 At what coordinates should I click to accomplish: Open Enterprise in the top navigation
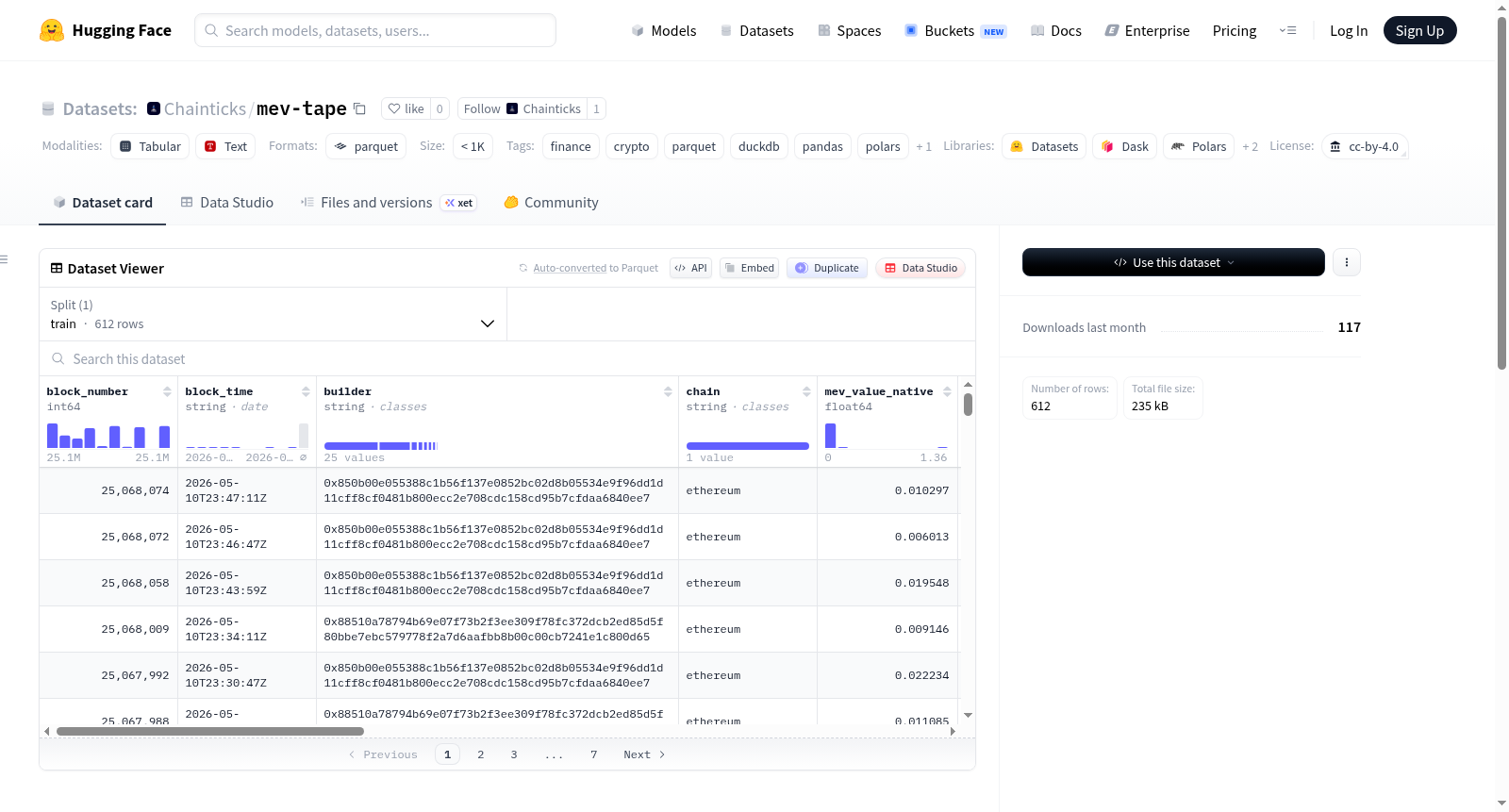1147,30
